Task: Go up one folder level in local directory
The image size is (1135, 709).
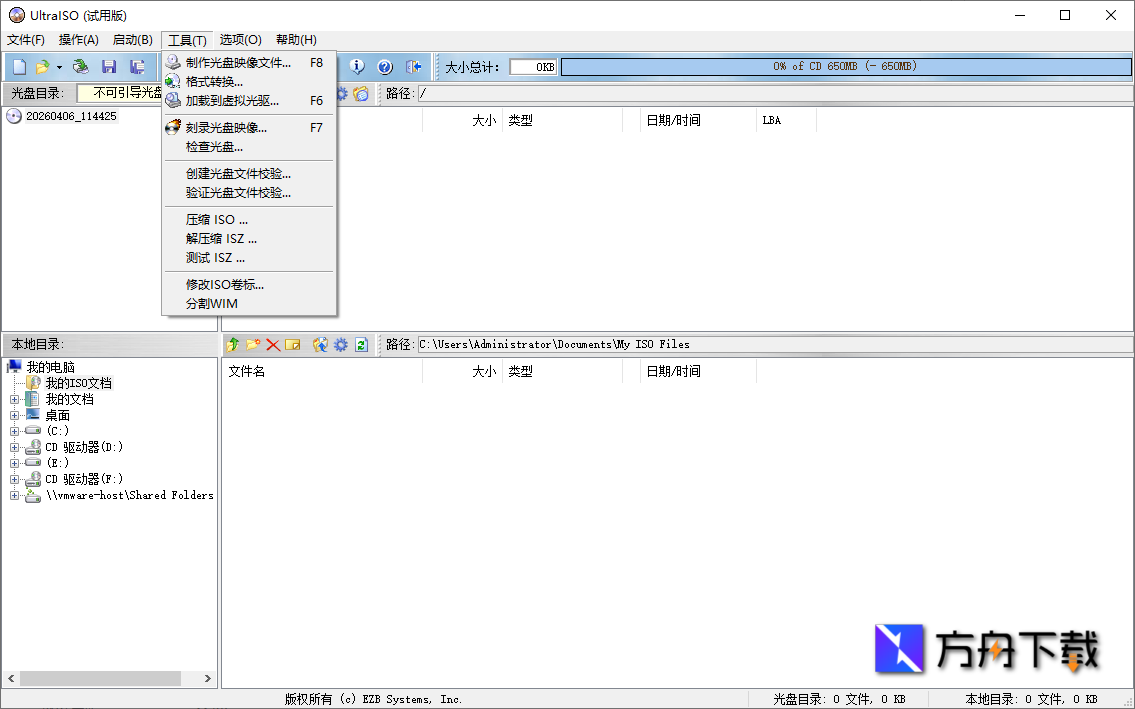Action: (x=233, y=344)
